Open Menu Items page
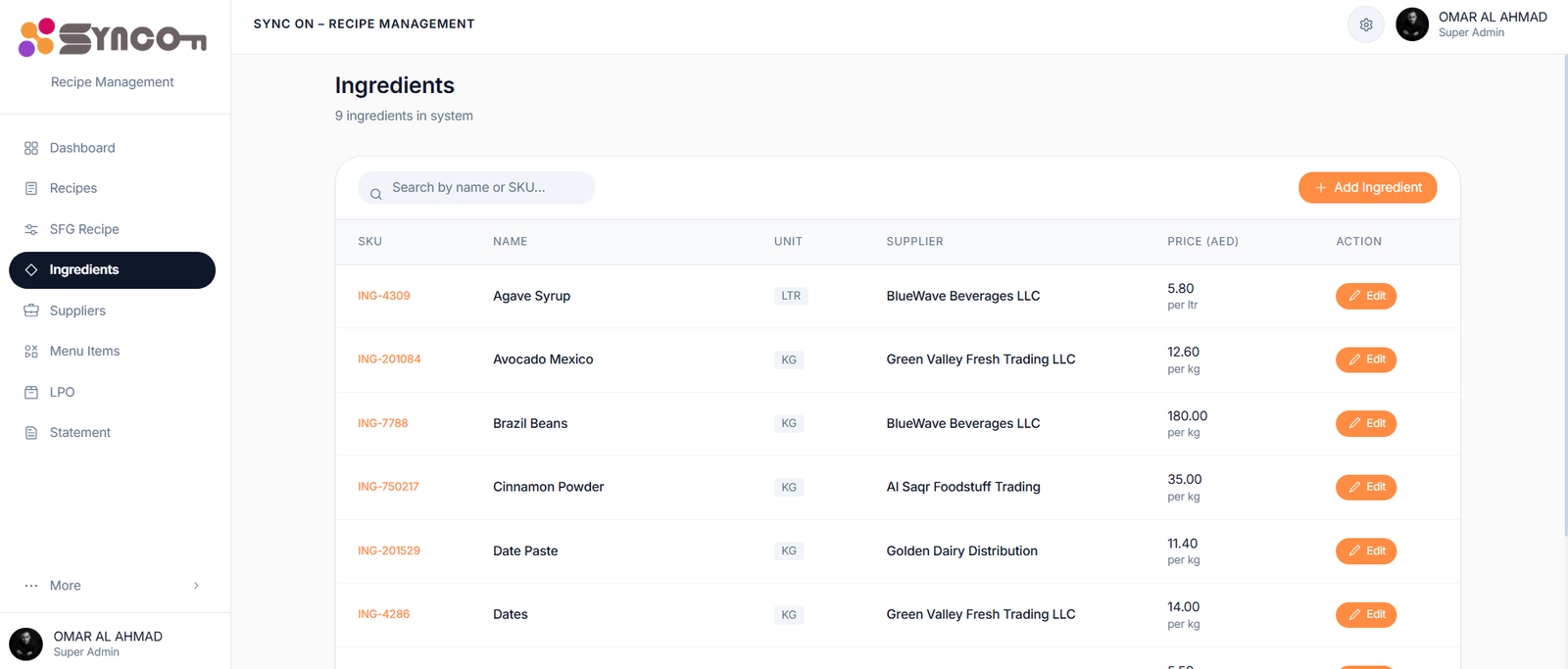 (112, 351)
